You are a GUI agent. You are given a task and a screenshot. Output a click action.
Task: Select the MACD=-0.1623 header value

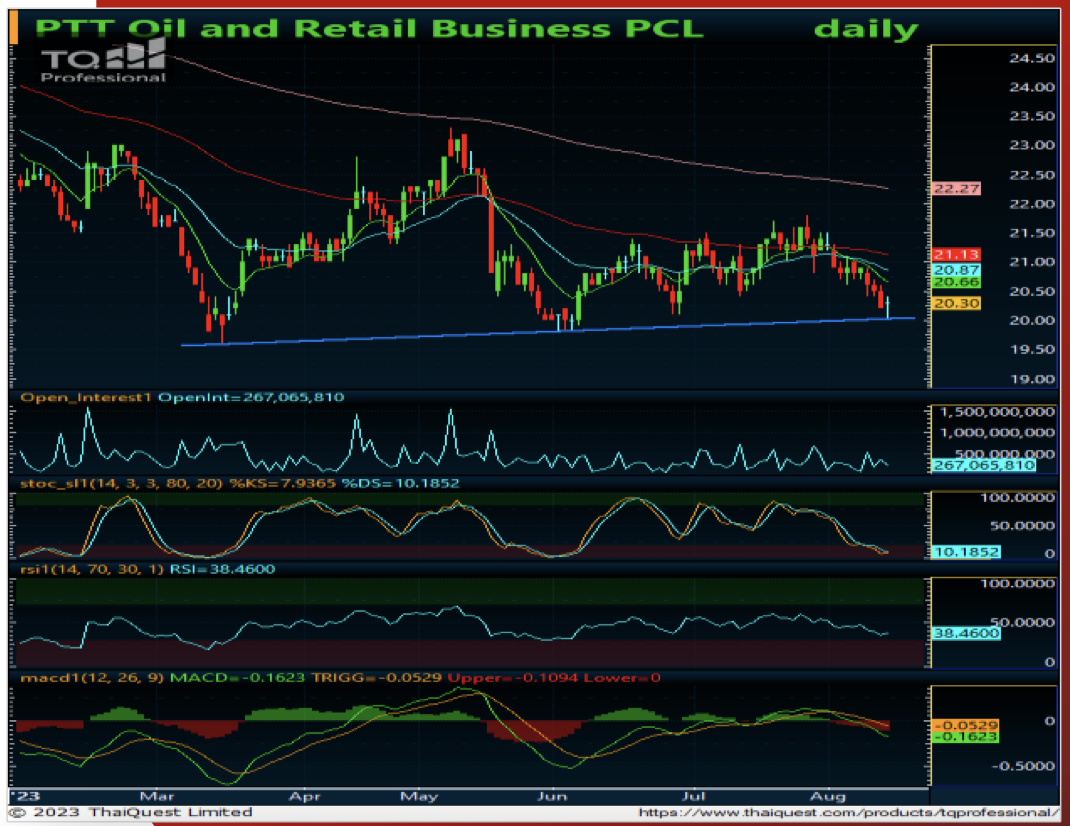(x=237, y=678)
